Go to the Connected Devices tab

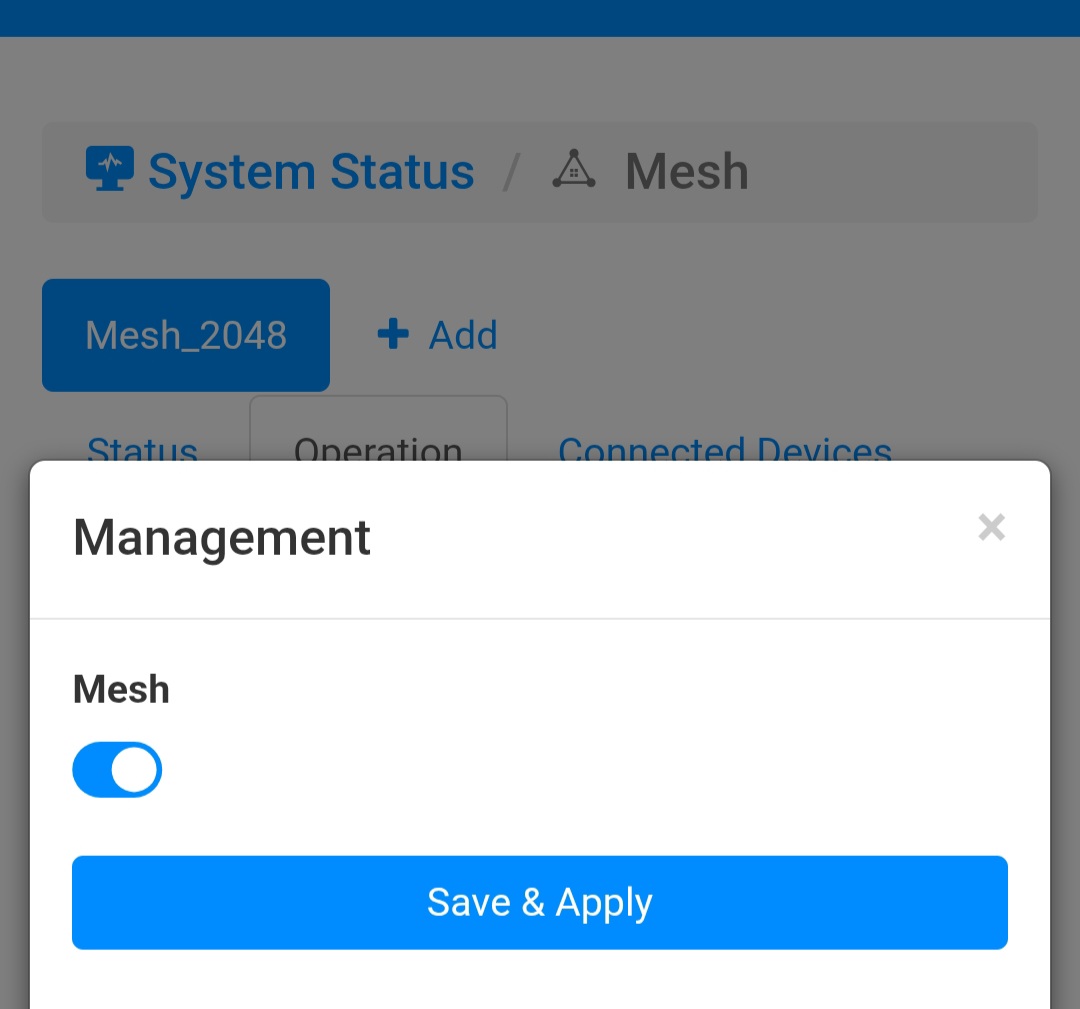(x=724, y=447)
